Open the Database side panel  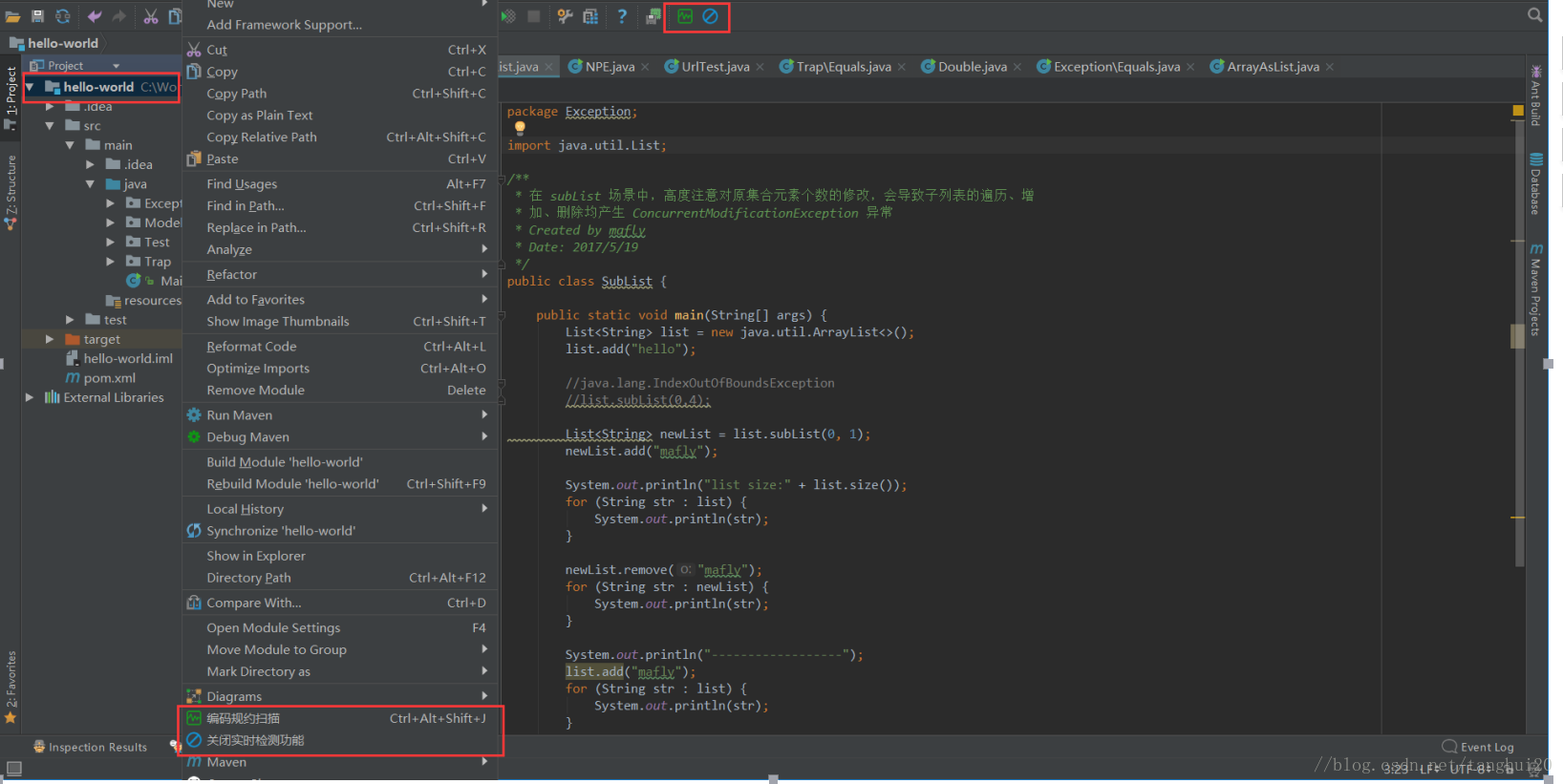(1535, 184)
